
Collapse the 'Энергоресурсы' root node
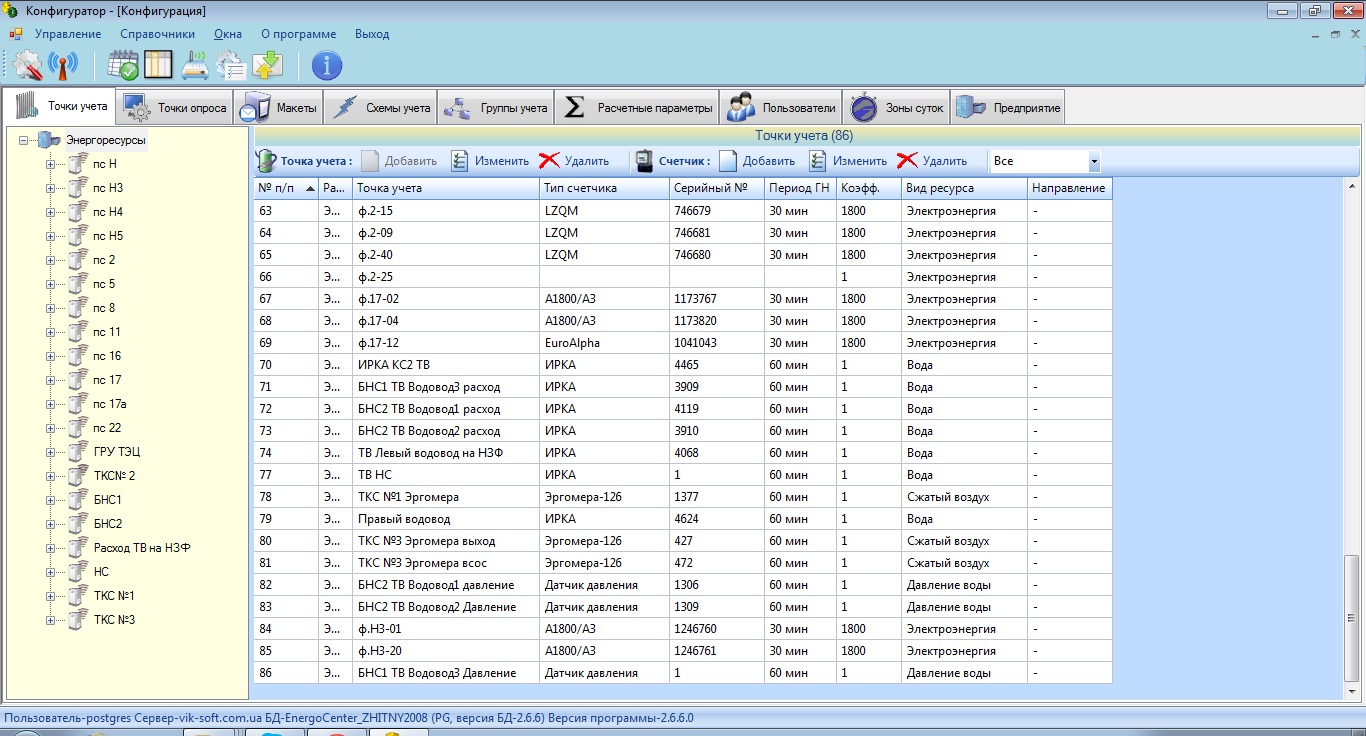[x=22, y=141]
